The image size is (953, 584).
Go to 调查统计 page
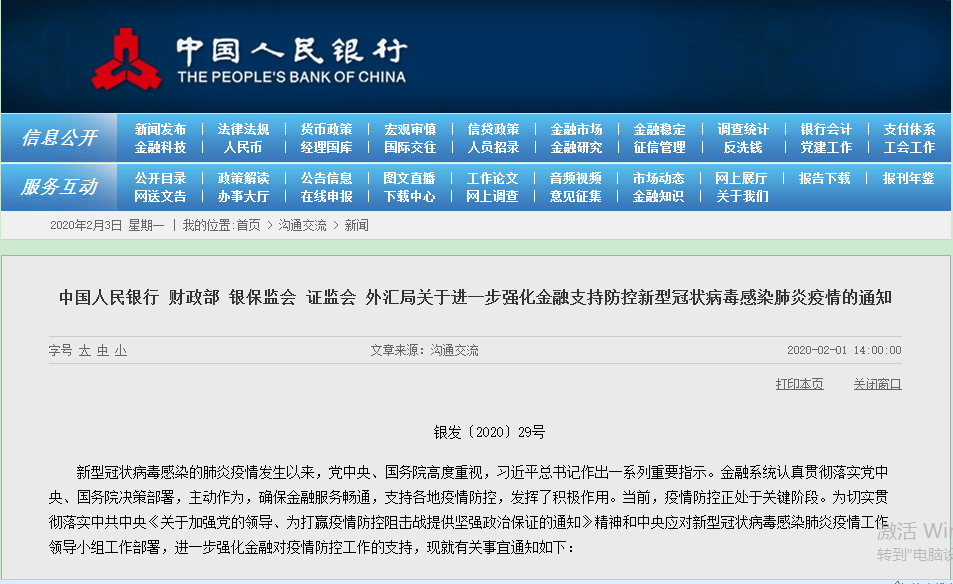tap(743, 129)
